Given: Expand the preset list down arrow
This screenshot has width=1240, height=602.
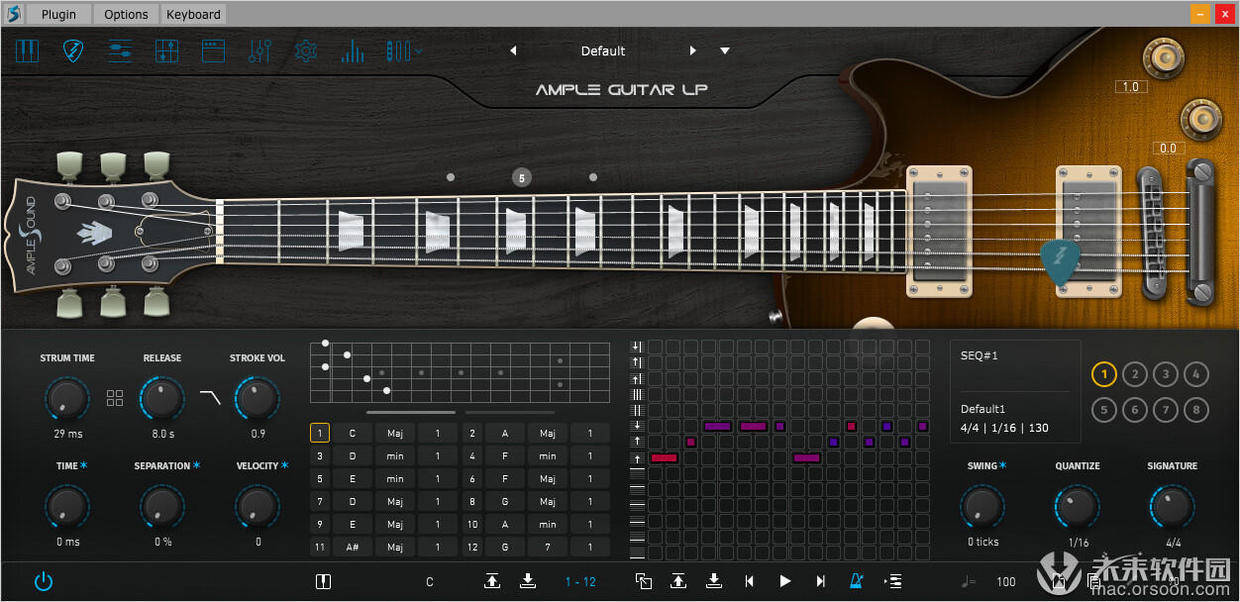Looking at the screenshot, I should (x=725, y=51).
